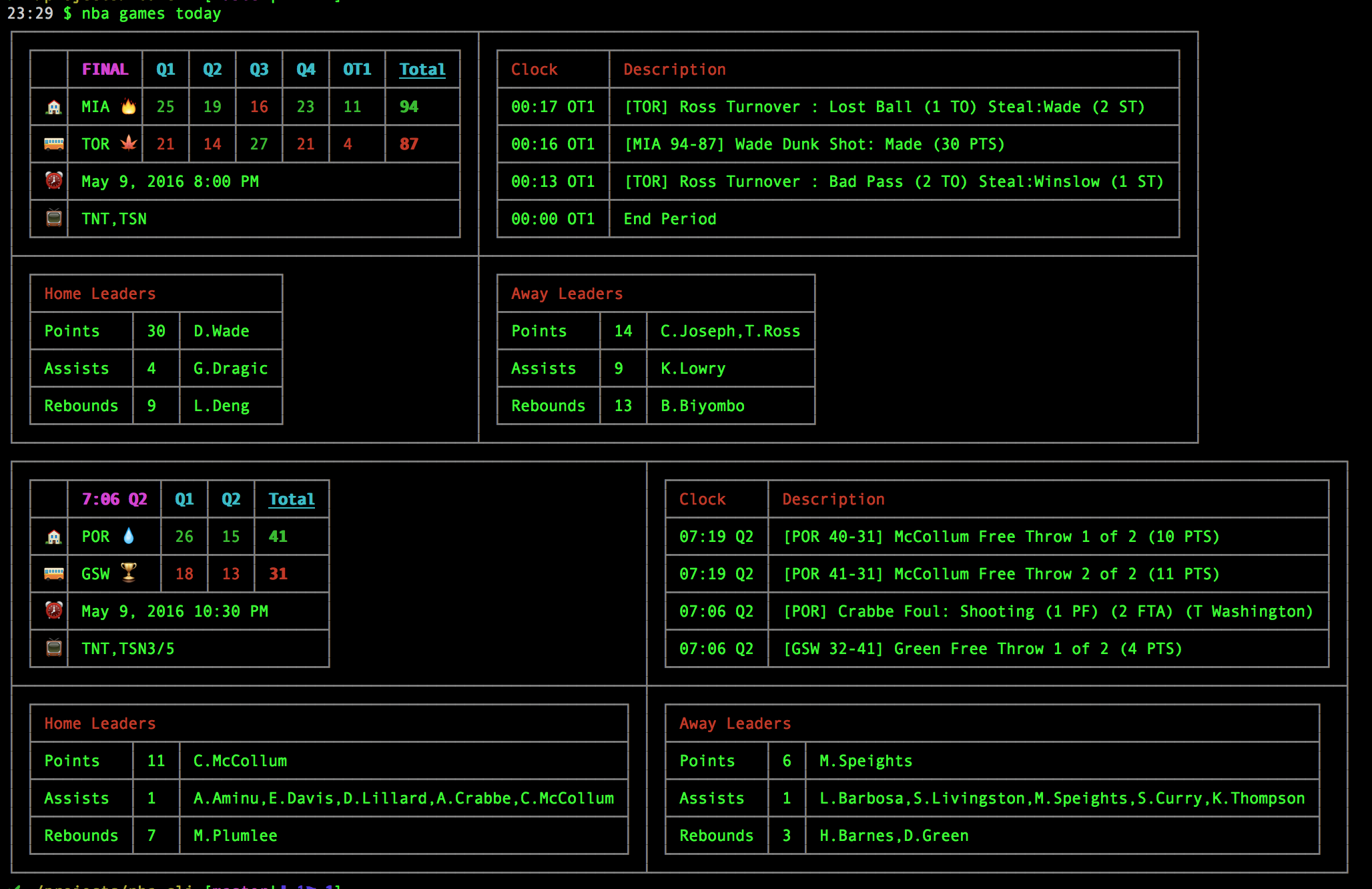Click the home icon in MIA row
The width and height of the screenshot is (1372, 889).
[54, 107]
